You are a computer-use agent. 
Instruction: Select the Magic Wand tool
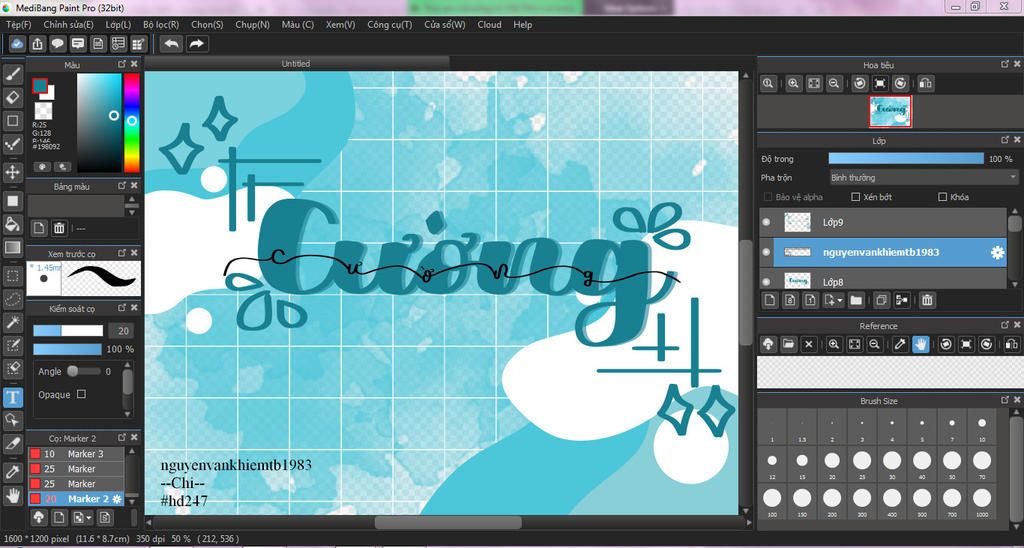pyautogui.click(x=13, y=321)
